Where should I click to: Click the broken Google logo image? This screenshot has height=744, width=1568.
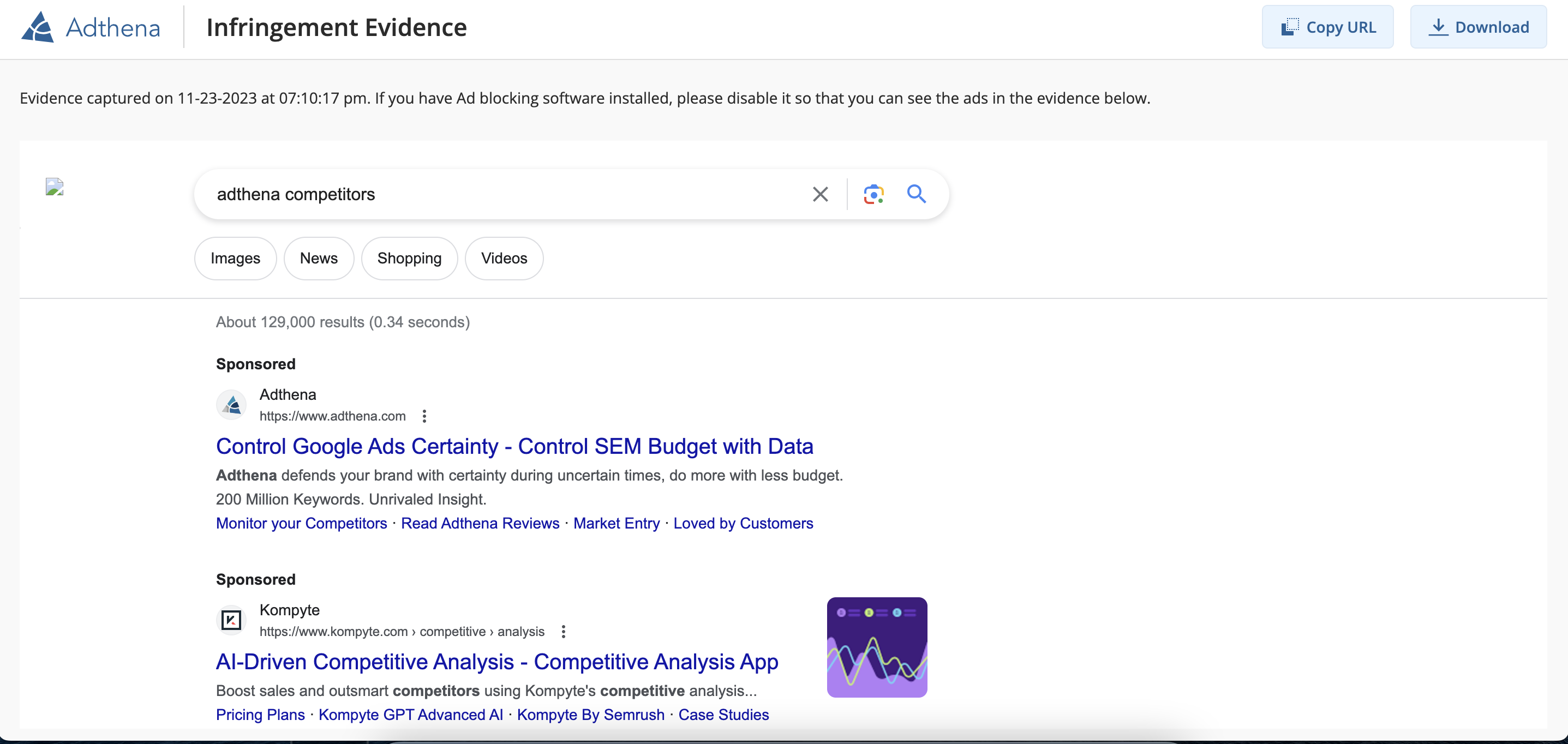54,187
